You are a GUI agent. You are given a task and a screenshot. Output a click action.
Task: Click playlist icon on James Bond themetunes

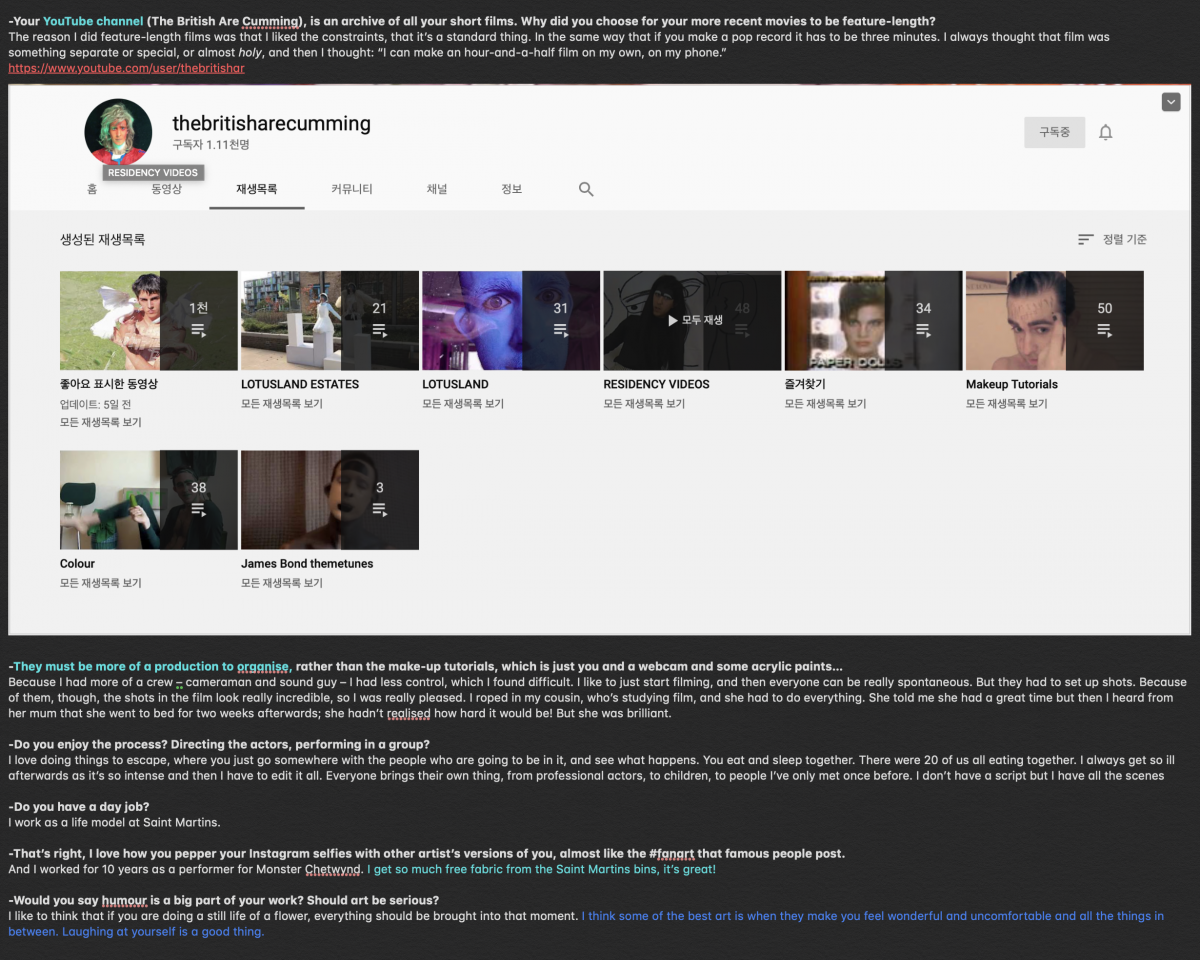click(x=379, y=509)
